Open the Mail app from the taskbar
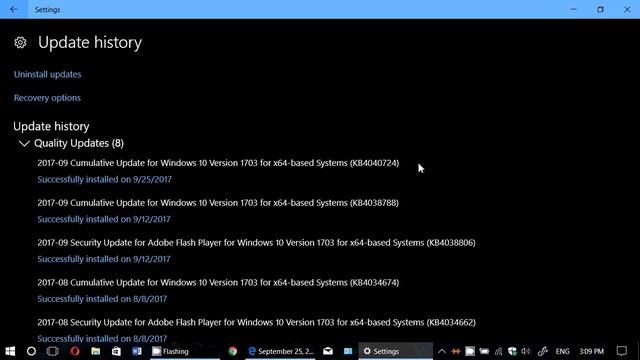The height and width of the screenshot is (360, 640). coord(328,351)
